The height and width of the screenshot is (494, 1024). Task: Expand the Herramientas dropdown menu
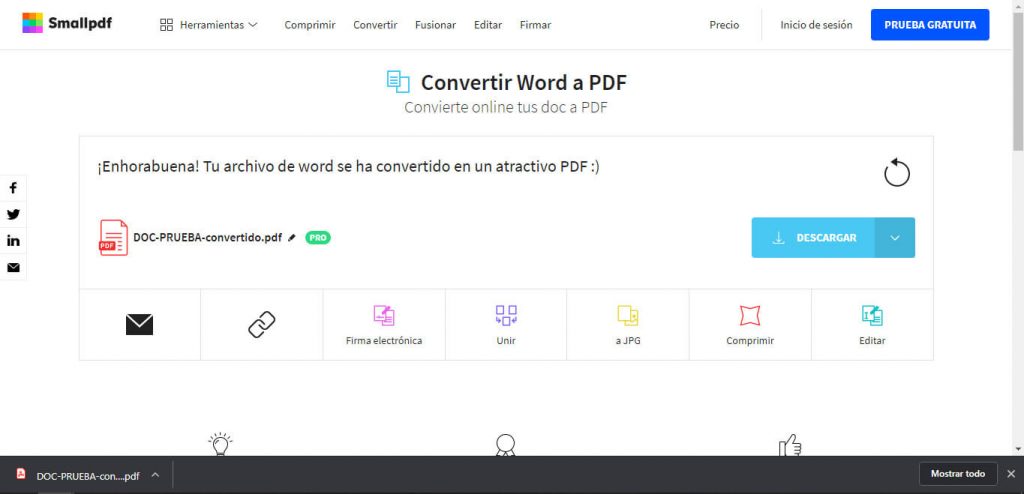click(x=209, y=25)
